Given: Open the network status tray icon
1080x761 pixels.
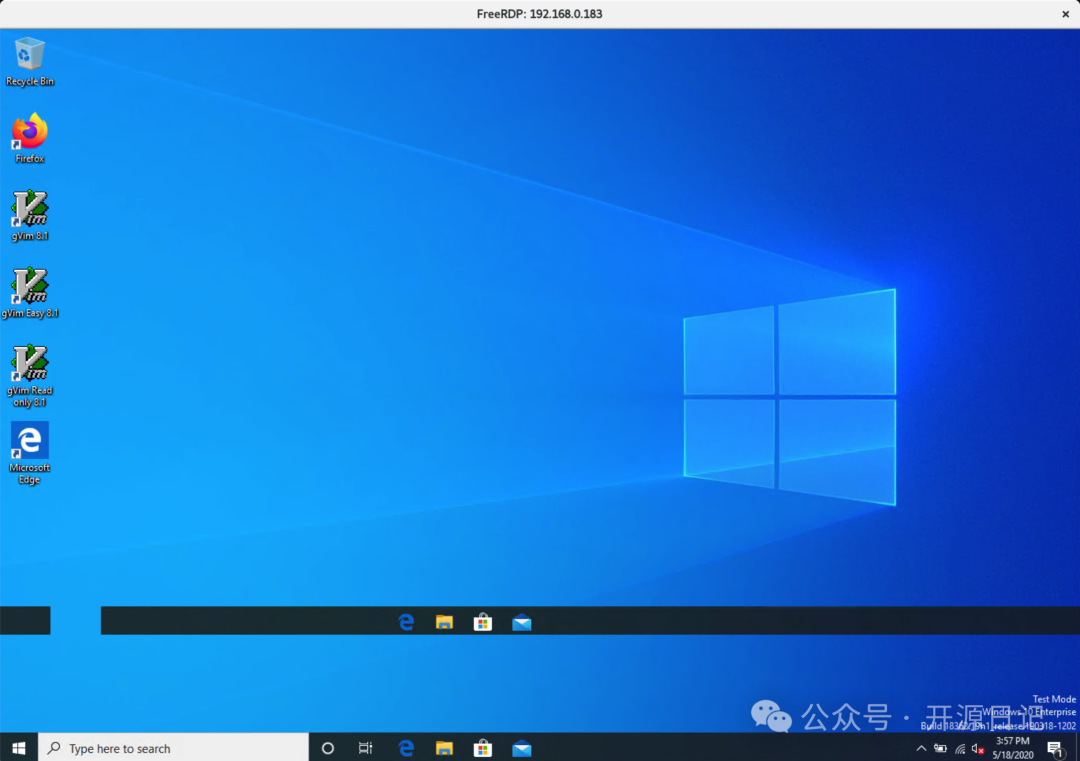Looking at the screenshot, I should pyautogui.click(x=960, y=748).
